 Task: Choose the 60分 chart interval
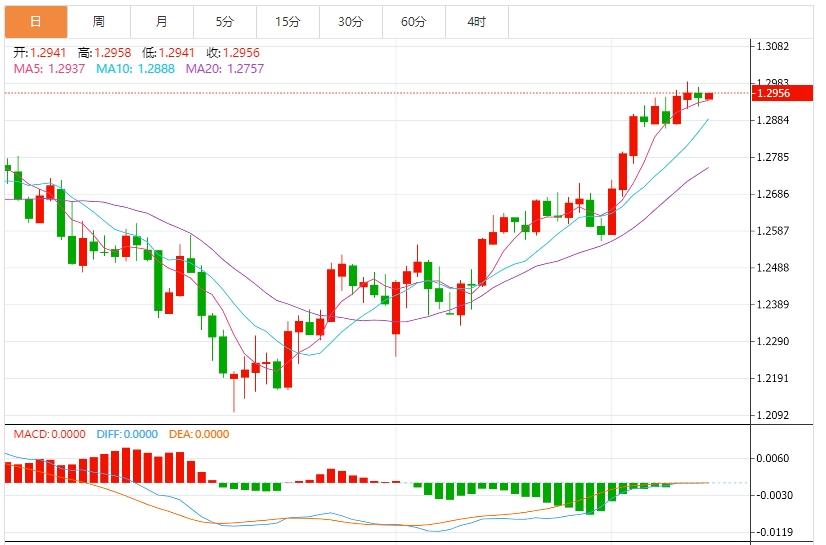(x=413, y=21)
